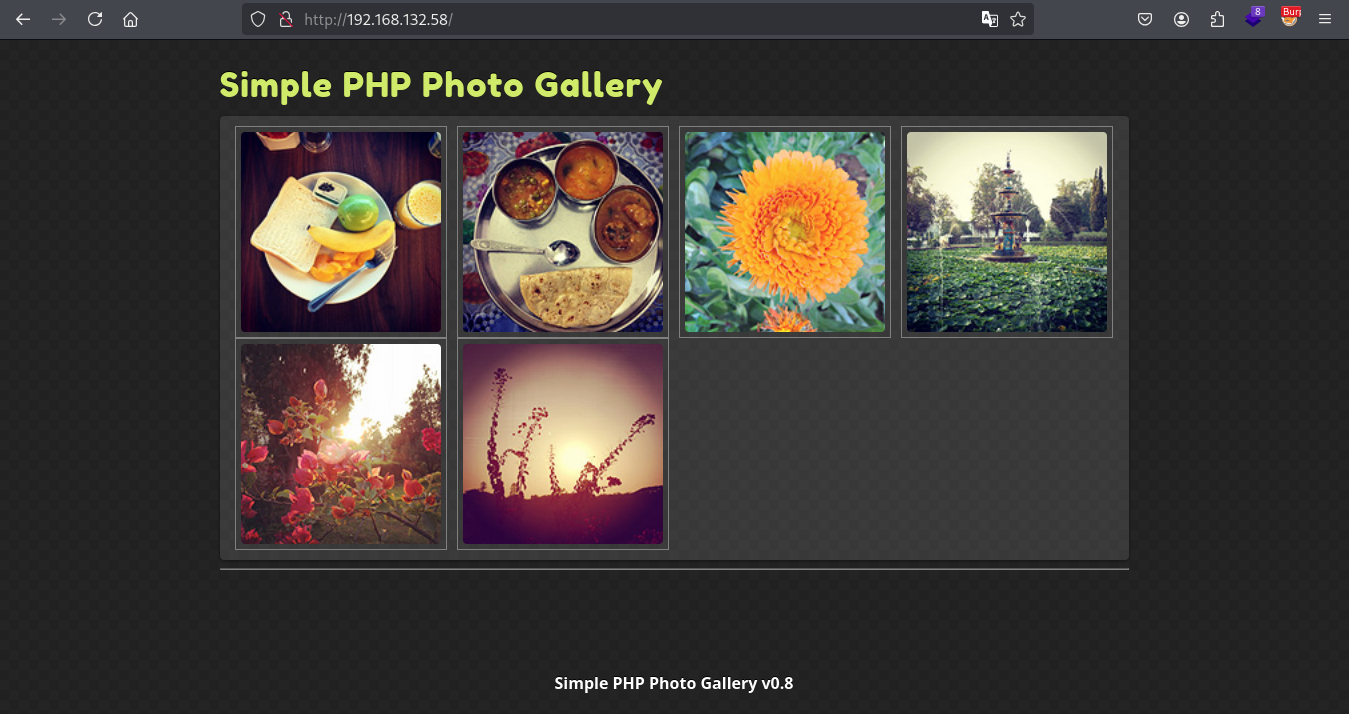The width and height of the screenshot is (1349, 714).
Task: Open the extensions puzzle icon
Action: coord(1217,19)
